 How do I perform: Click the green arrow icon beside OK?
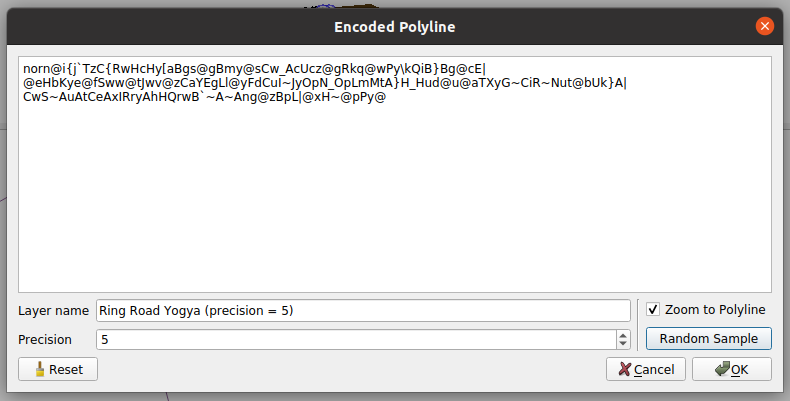722,369
